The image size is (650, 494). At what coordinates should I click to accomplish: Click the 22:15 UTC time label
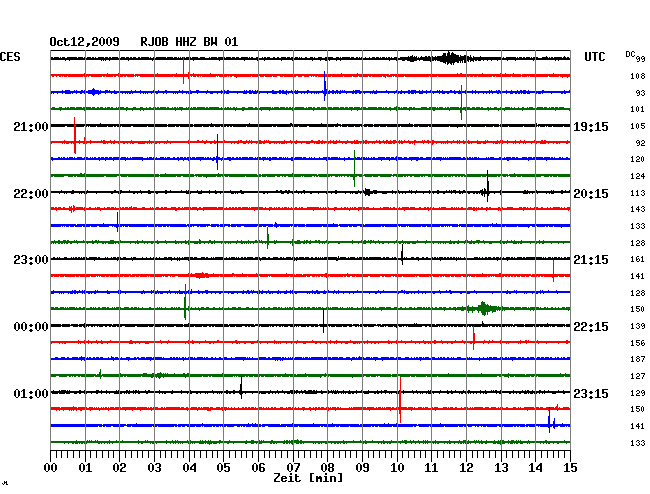click(x=591, y=327)
